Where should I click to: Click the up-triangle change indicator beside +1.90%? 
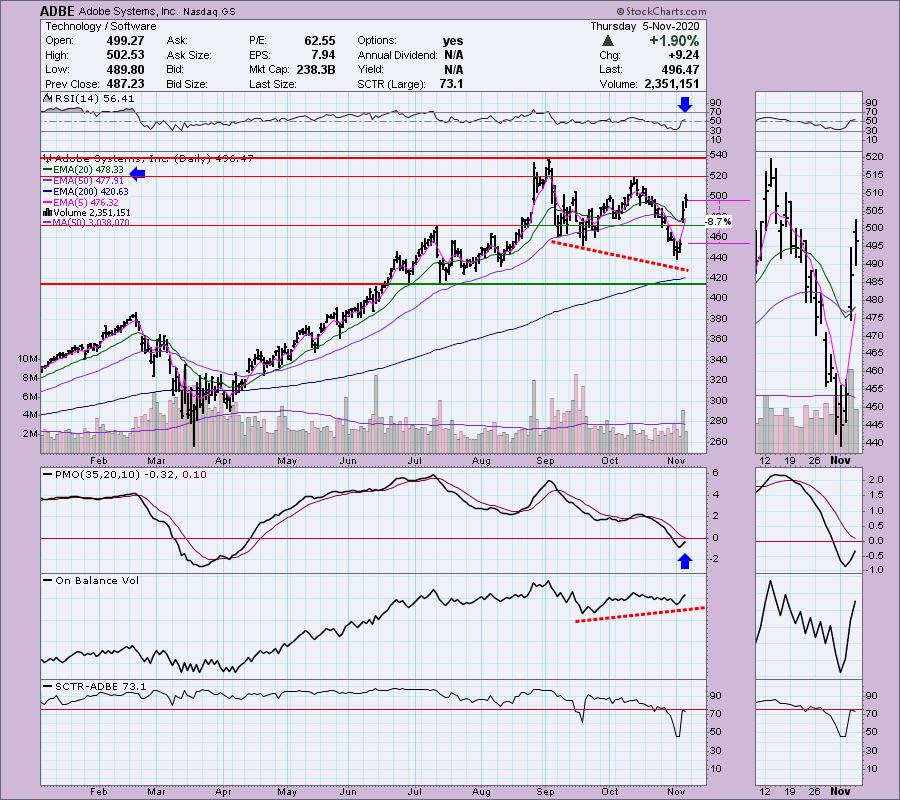tap(608, 41)
